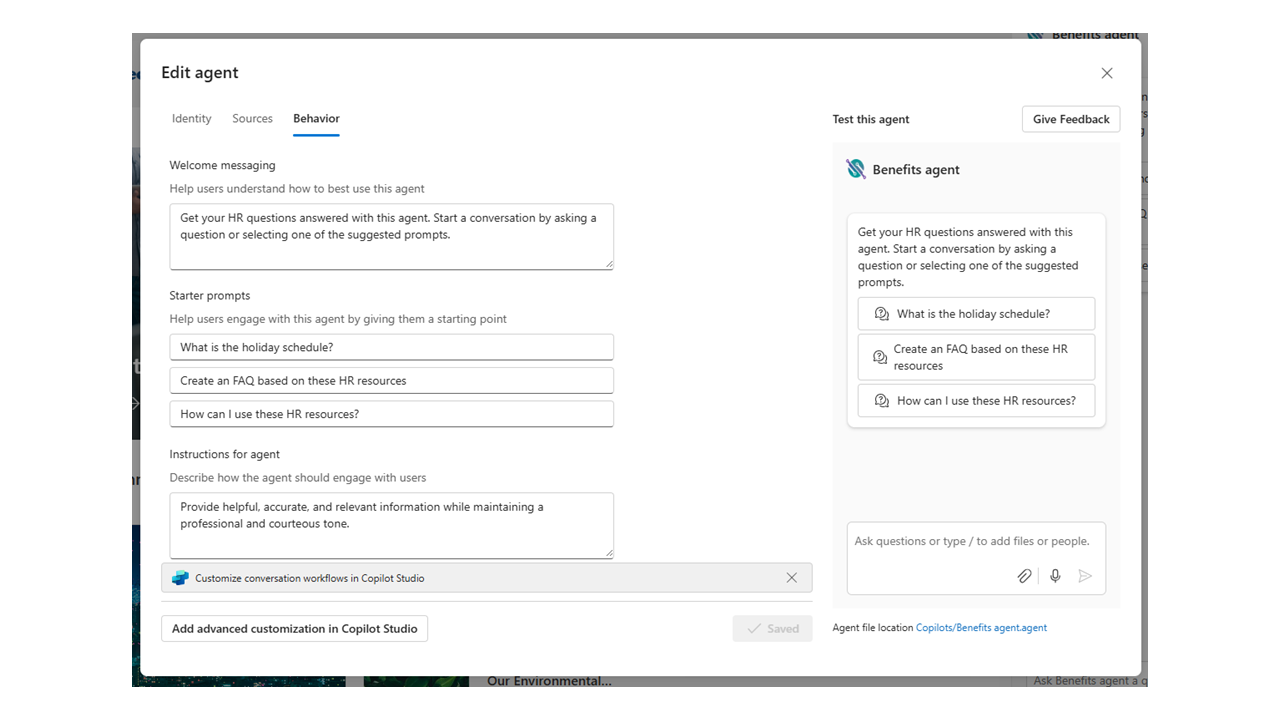Click the Copilot Studio logo in banner
This screenshot has width=1280, height=720.
pyautogui.click(x=180, y=578)
